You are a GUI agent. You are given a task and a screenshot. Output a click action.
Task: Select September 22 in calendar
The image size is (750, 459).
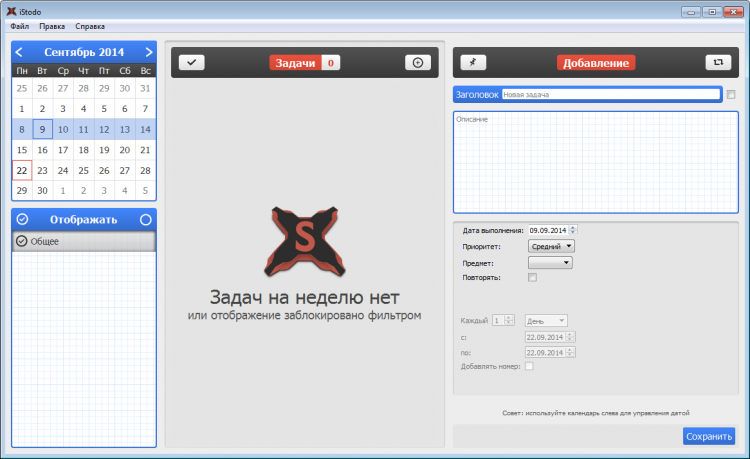(22, 170)
